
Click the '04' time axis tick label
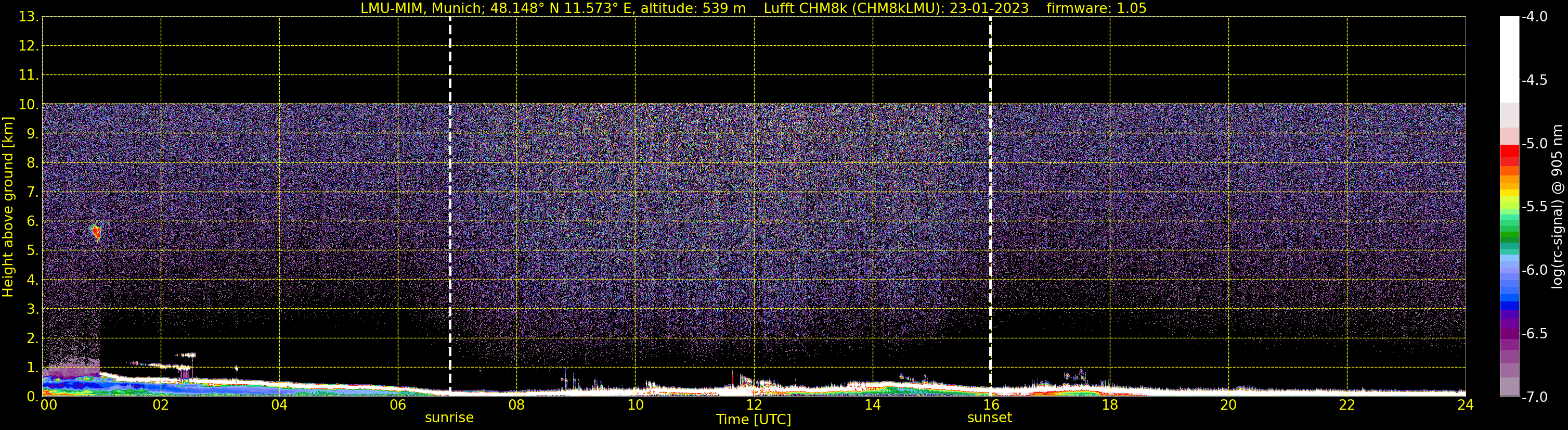(279, 405)
